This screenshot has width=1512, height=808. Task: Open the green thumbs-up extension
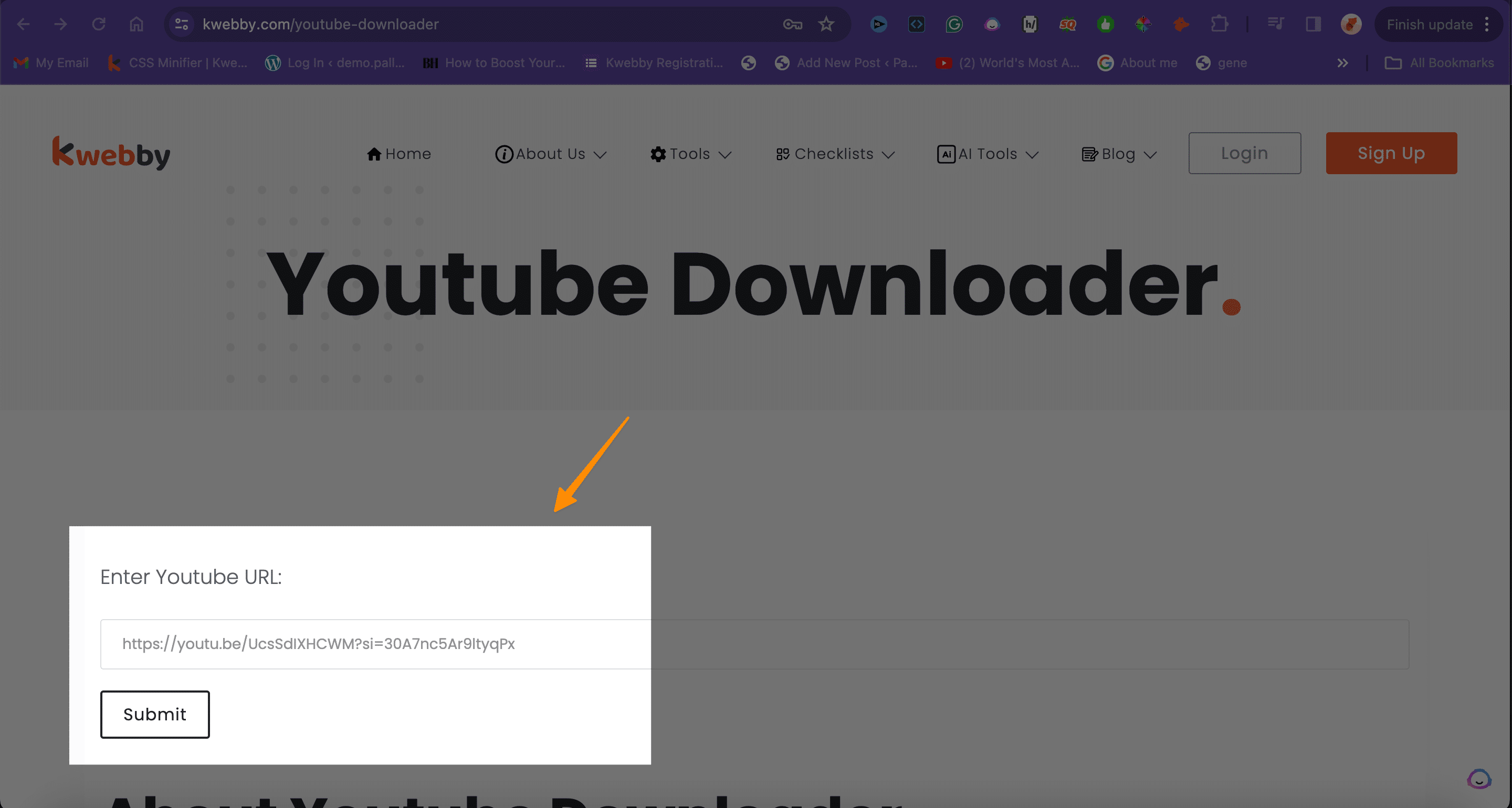[1106, 24]
